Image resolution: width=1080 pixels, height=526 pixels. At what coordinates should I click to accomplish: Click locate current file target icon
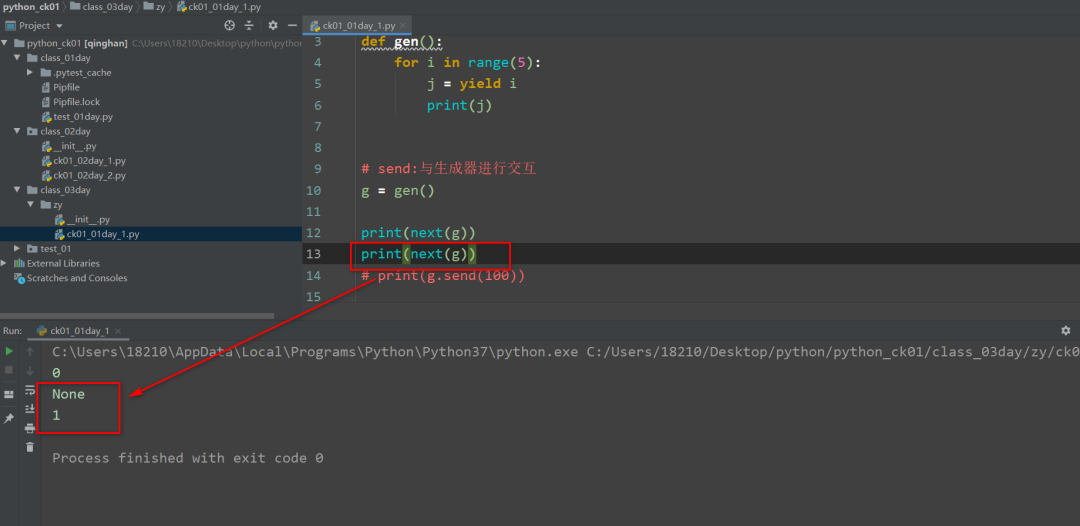(230, 25)
